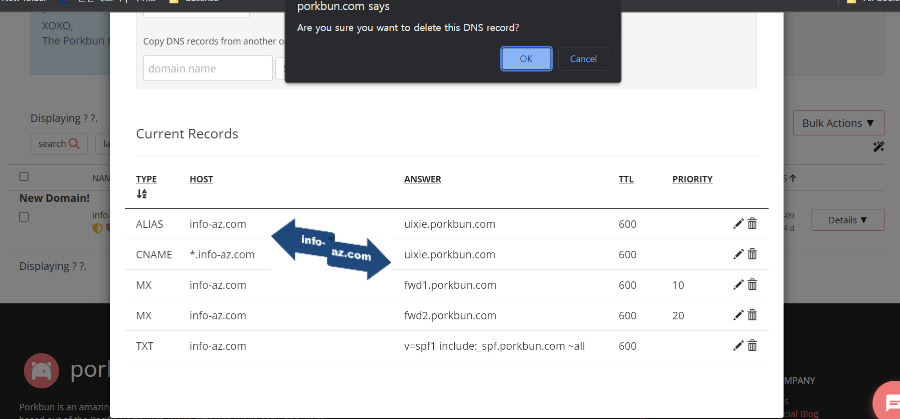Click the sort icon under TYPE column
The width and height of the screenshot is (900, 419).
[x=141, y=194]
